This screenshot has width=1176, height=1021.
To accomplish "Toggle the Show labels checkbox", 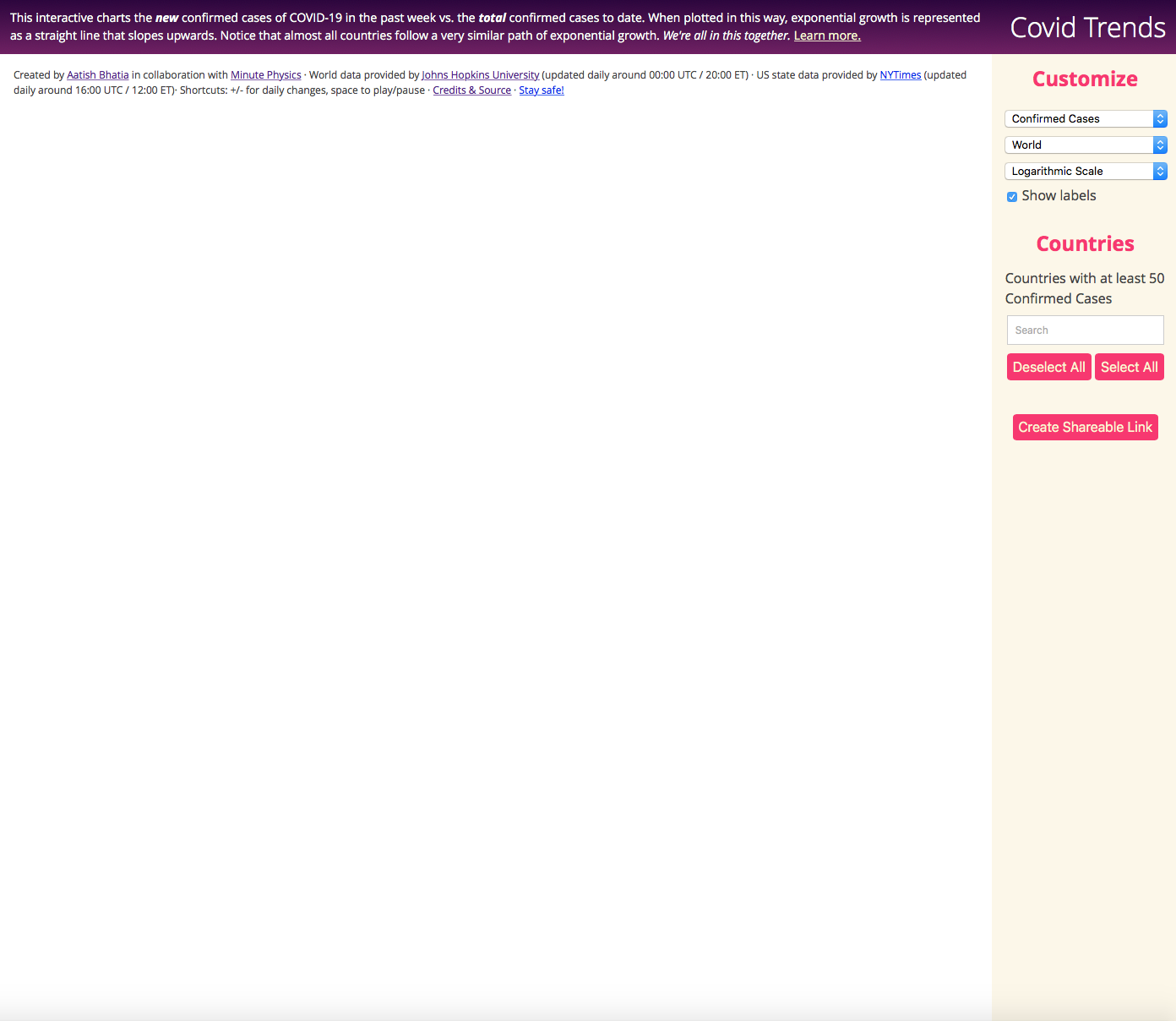I will (x=1012, y=197).
